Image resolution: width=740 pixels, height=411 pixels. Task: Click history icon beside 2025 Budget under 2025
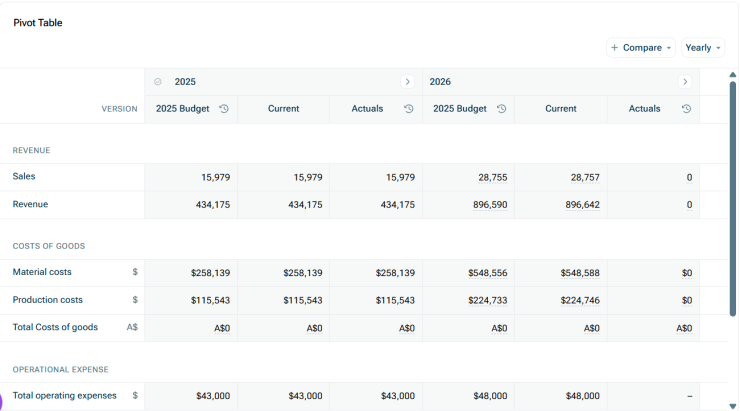[224, 109]
